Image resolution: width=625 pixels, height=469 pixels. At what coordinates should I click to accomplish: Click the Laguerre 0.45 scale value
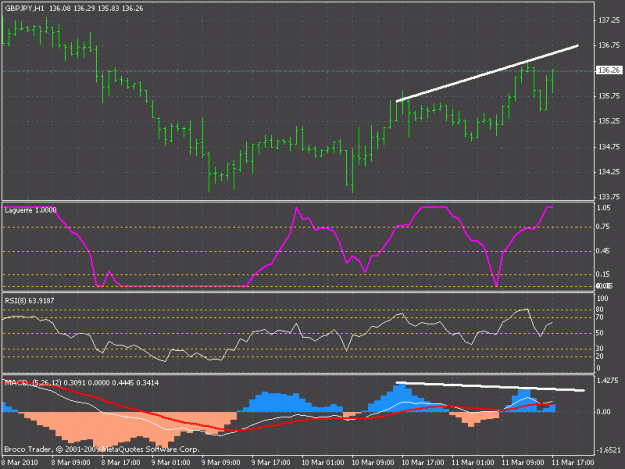point(603,251)
